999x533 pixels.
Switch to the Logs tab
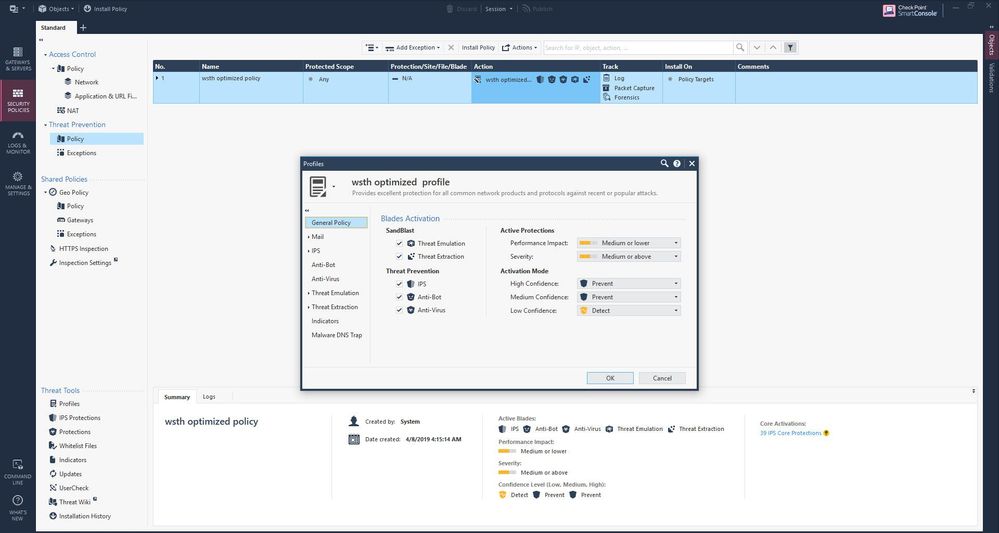(x=209, y=396)
